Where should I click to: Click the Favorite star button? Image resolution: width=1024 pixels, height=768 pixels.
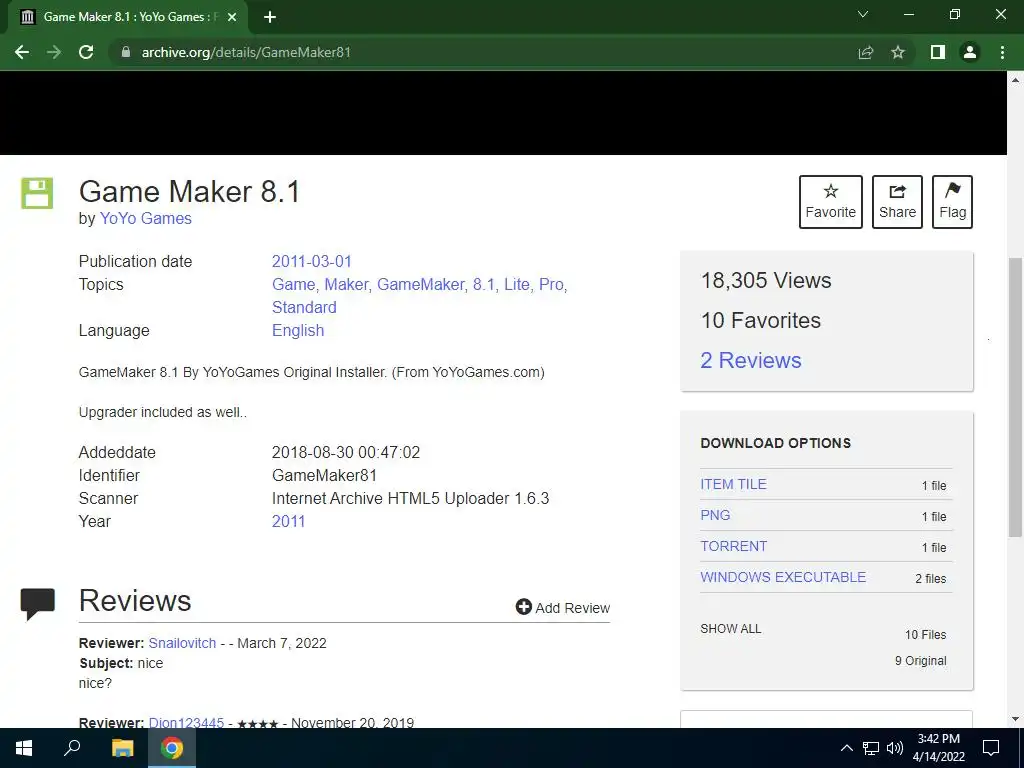tap(831, 202)
